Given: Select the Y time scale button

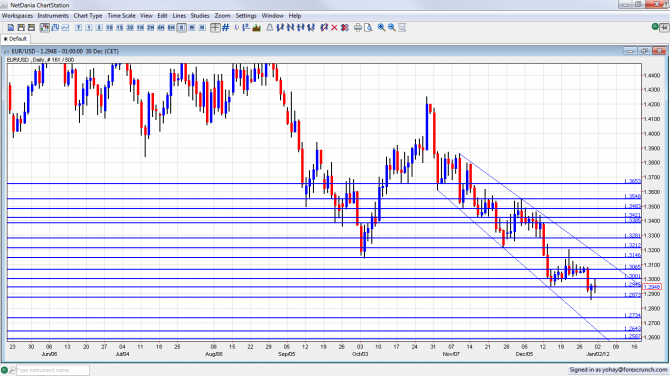Looking at the screenshot, I should pyautogui.click(x=78, y=28).
